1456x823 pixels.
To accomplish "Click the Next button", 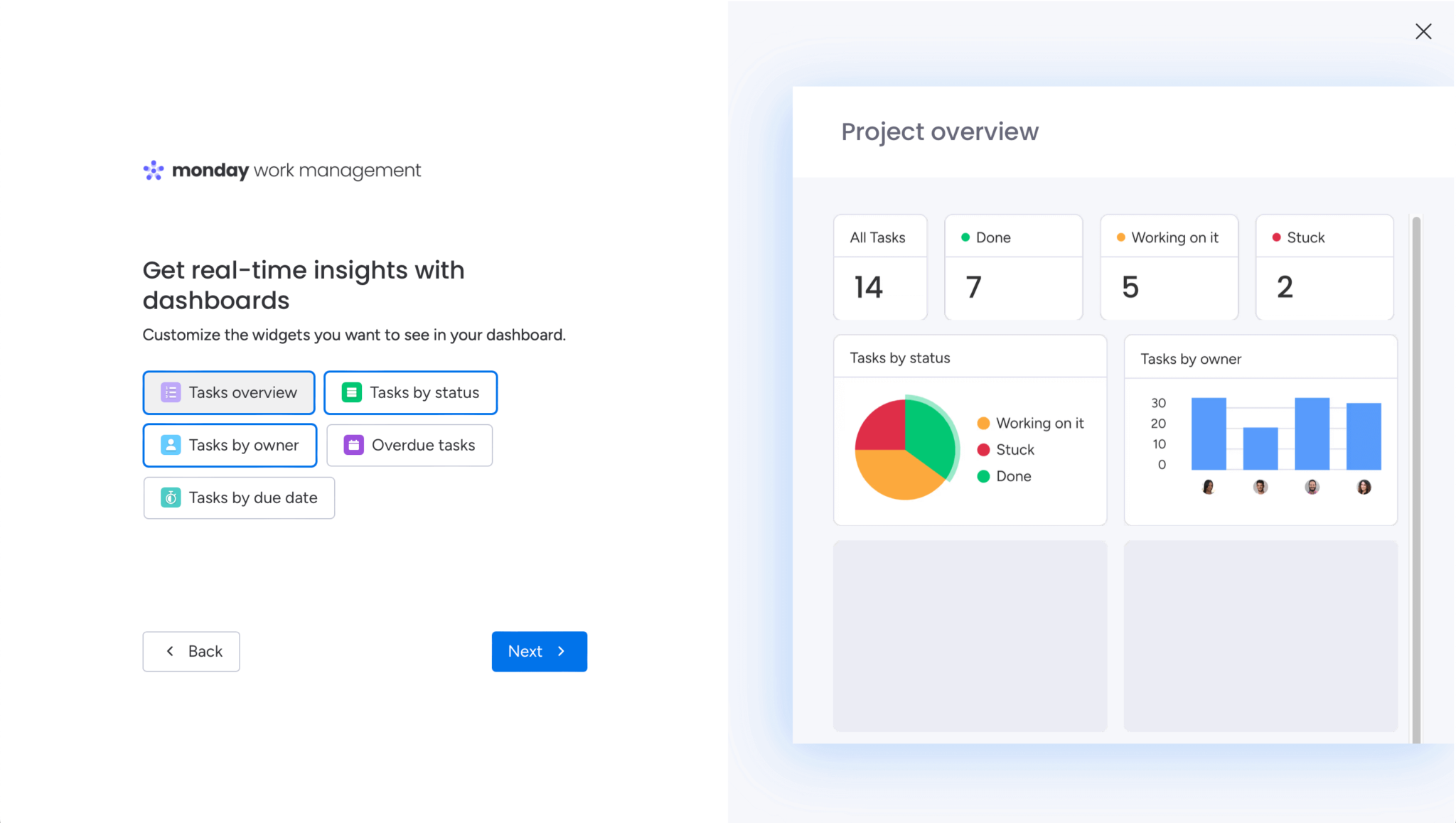I will (540, 651).
